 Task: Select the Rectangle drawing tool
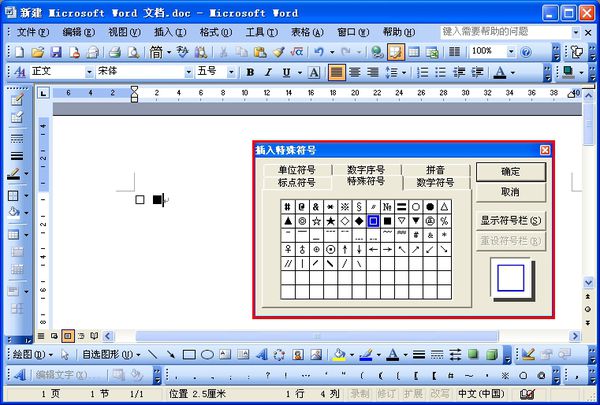(x=189, y=355)
